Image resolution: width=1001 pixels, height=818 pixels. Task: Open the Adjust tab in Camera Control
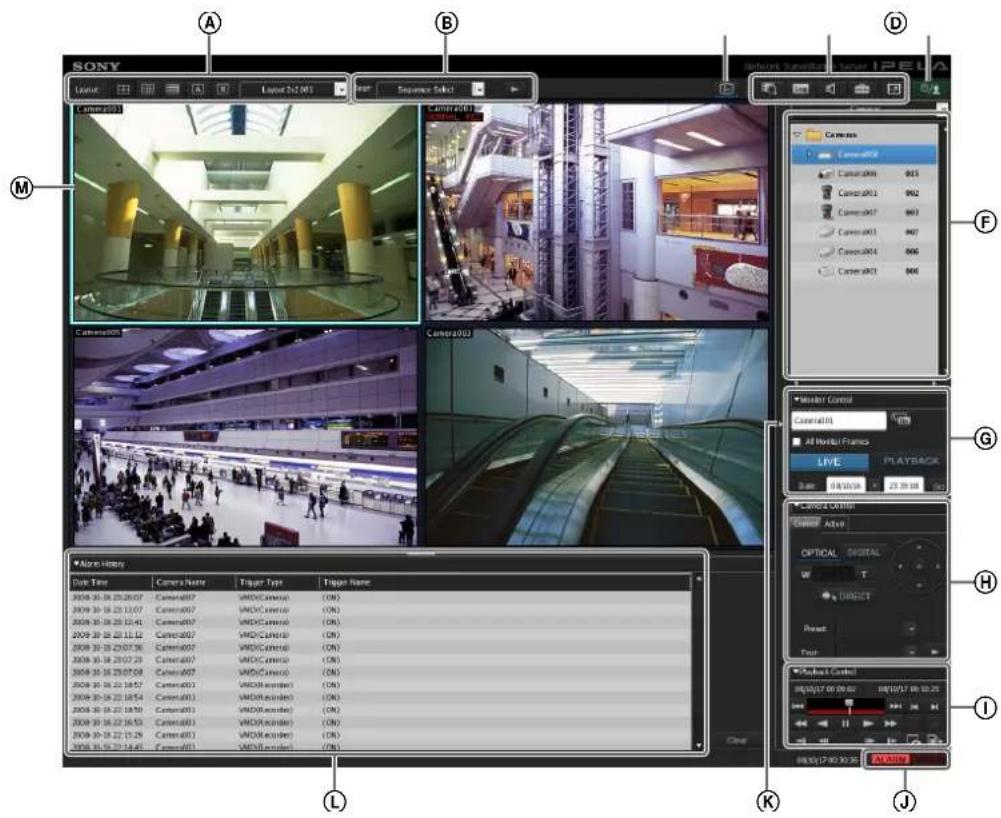click(x=834, y=524)
